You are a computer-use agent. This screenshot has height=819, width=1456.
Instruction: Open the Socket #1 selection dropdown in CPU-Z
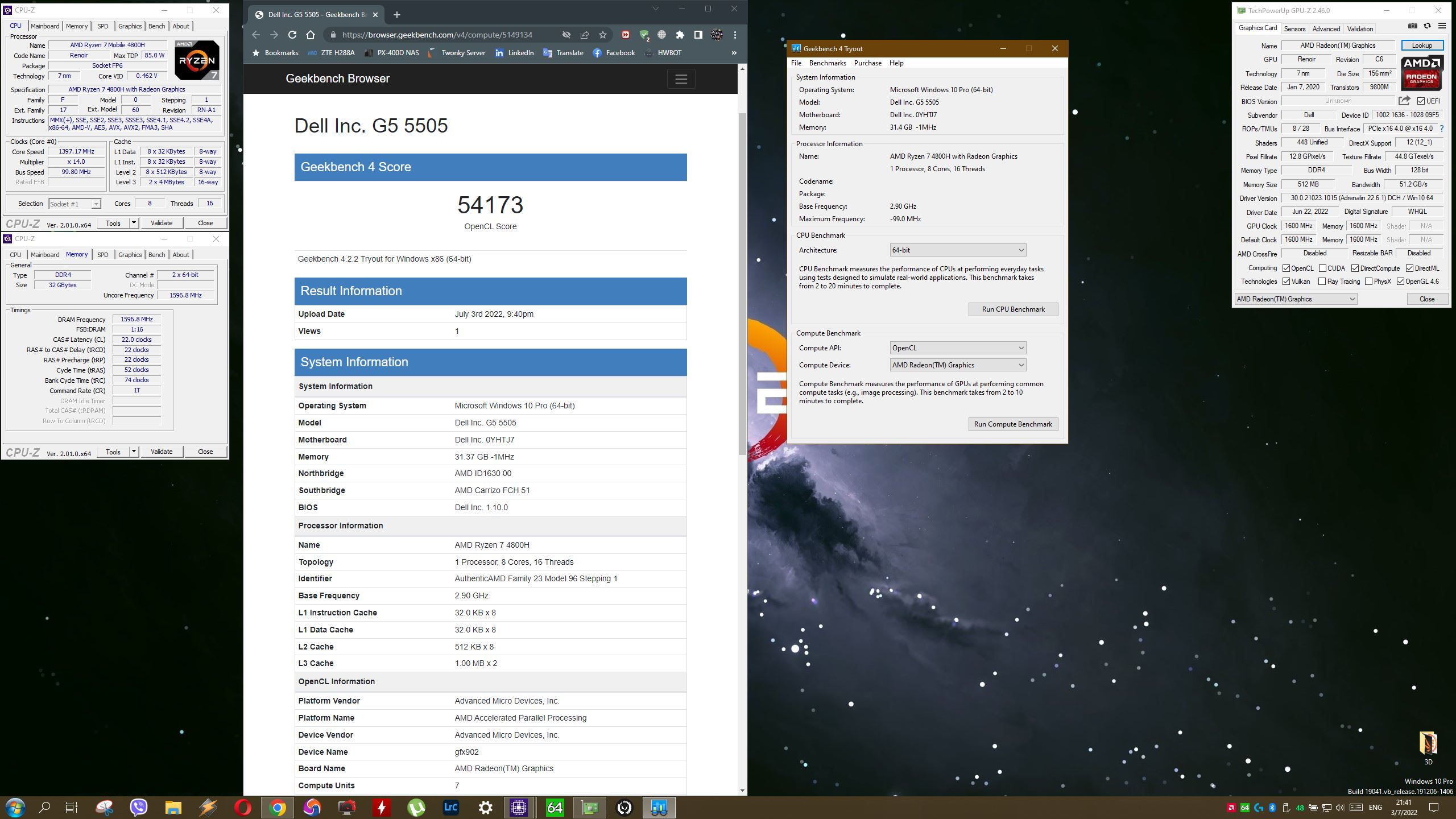point(75,204)
